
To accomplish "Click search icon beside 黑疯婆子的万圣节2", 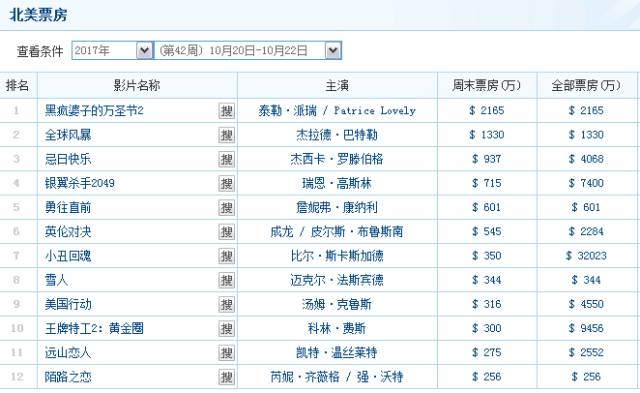I will pos(227,111).
